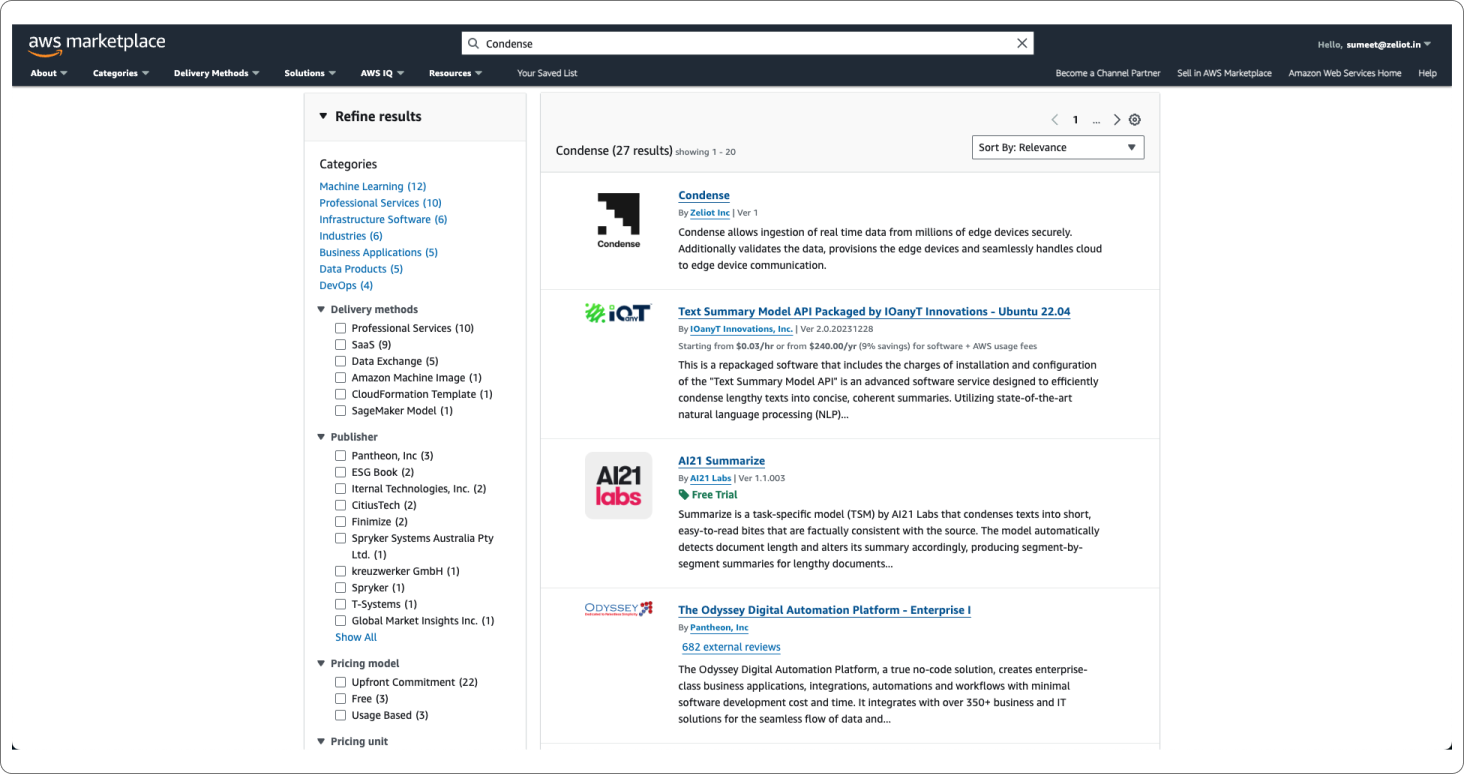1464x774 pixels.
Task: Filter by Machine Learning category
Action: point(373,187)
